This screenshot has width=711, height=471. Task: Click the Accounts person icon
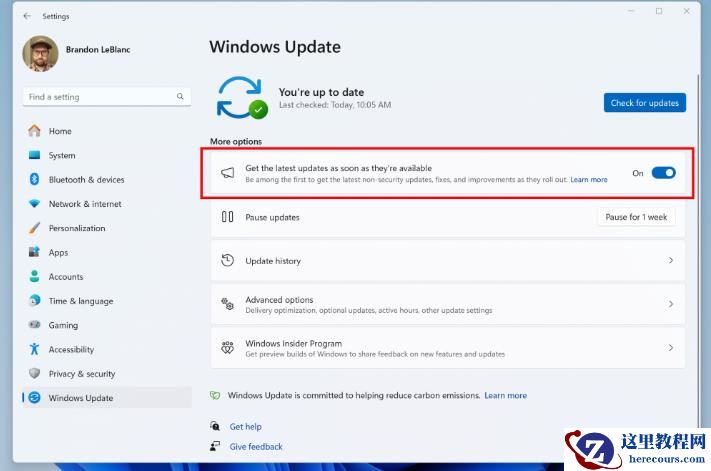(34, 276)
